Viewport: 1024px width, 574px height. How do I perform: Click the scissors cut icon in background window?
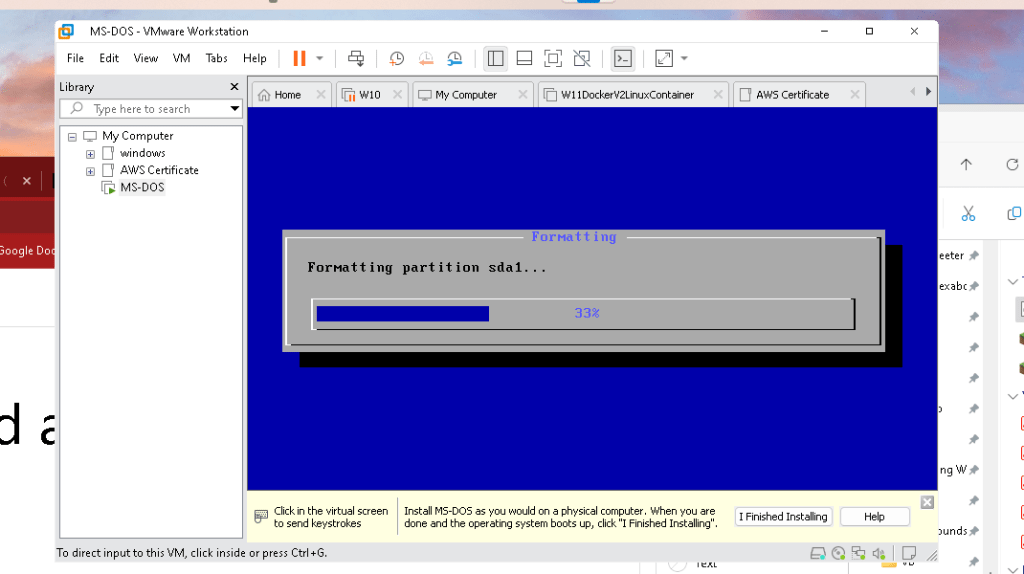[968, 214]
